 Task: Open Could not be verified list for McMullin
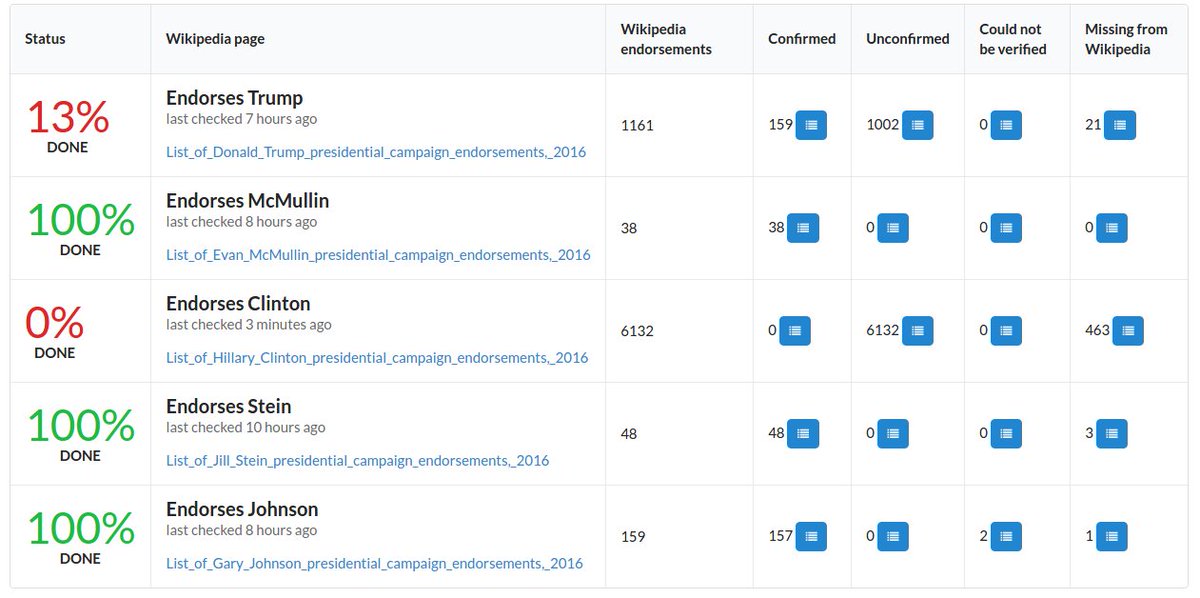coord(1006,228)
